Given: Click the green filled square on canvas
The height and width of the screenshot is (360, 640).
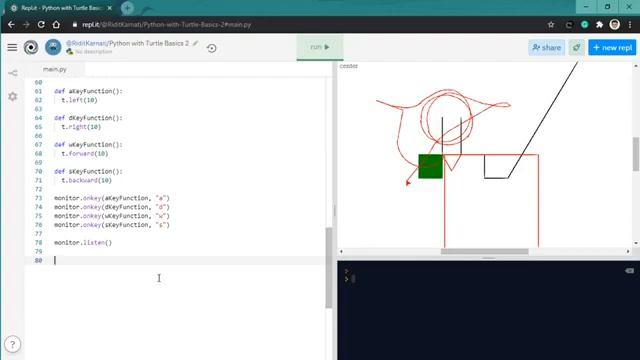Looking at the screenshot, I should [431, 166].
